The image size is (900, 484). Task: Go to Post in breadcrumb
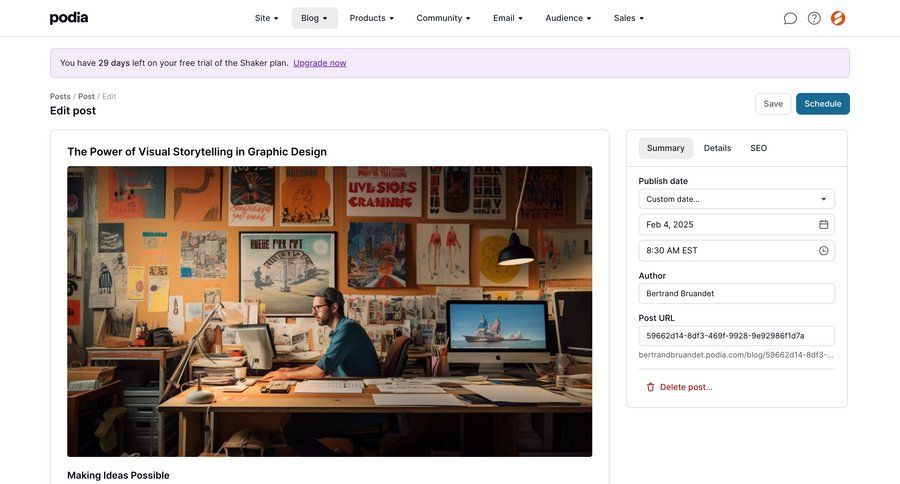coord(86,96)
